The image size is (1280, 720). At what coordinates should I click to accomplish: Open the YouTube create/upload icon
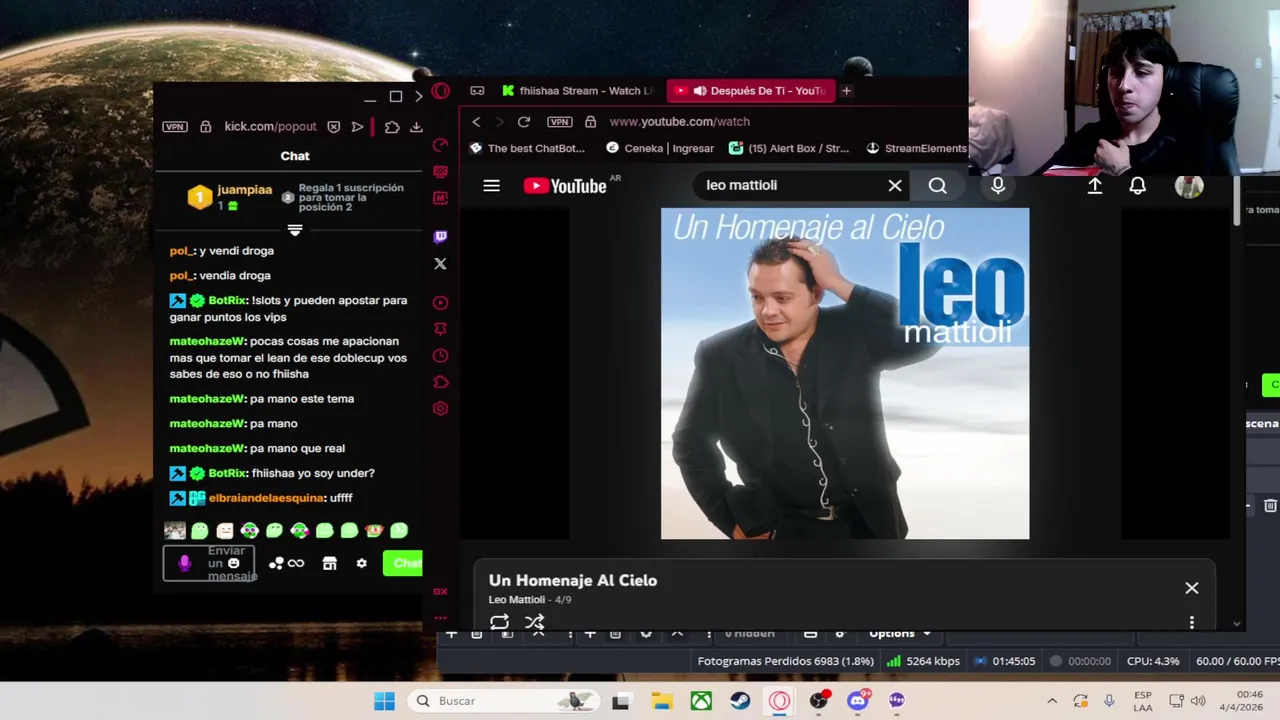coord(1095,186)
